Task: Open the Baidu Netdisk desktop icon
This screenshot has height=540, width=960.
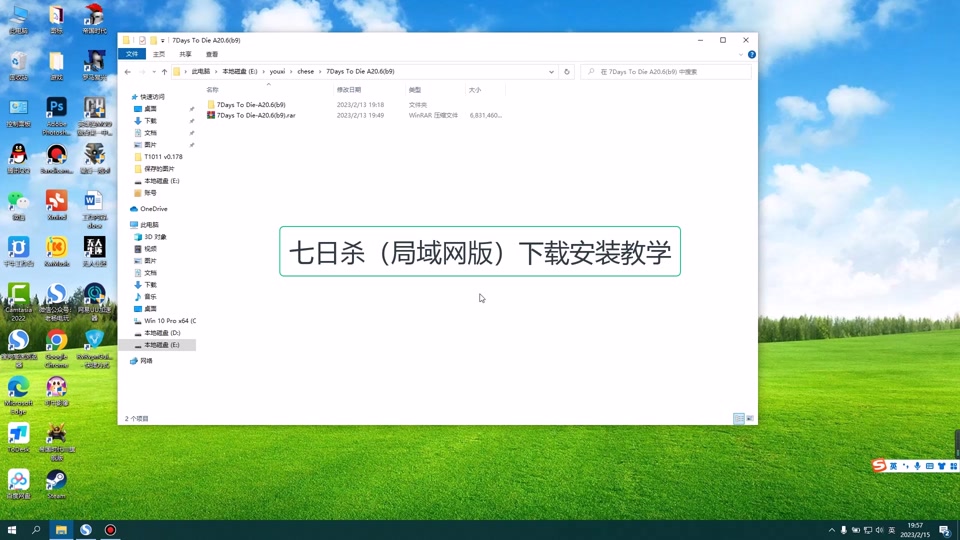Action: pyautogui.click(x=18, y=484)
